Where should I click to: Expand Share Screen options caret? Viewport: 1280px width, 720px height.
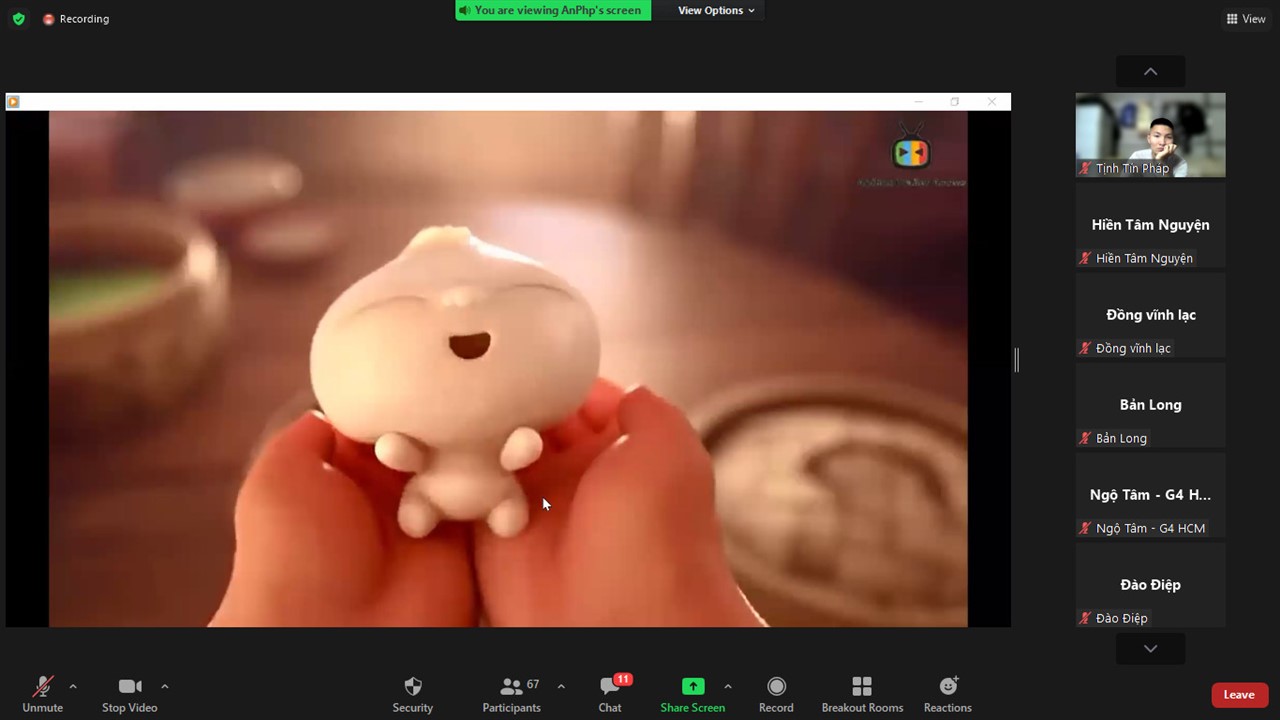pos(727,686)
